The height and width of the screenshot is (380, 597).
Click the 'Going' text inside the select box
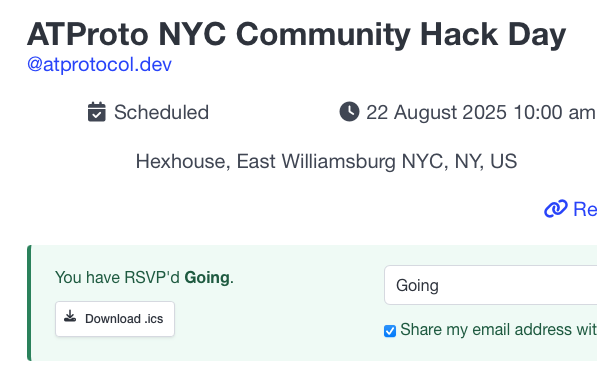[x=417, y=286]
